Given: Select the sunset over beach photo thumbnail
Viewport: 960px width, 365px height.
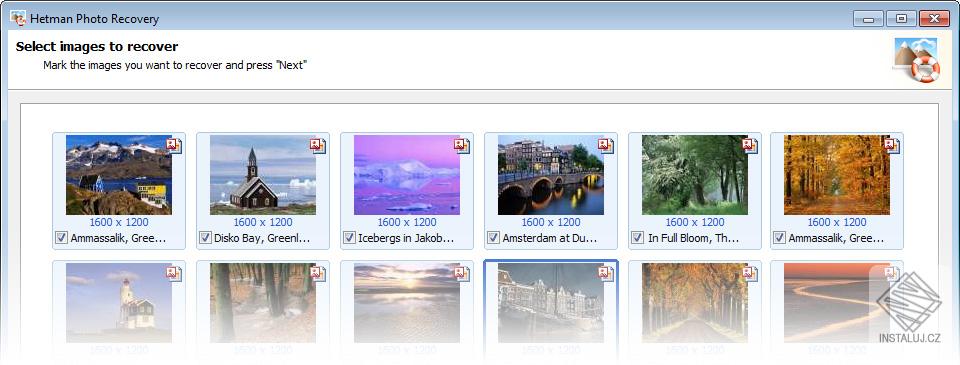Looking at the screenshot, I should (x=407, y=303).
